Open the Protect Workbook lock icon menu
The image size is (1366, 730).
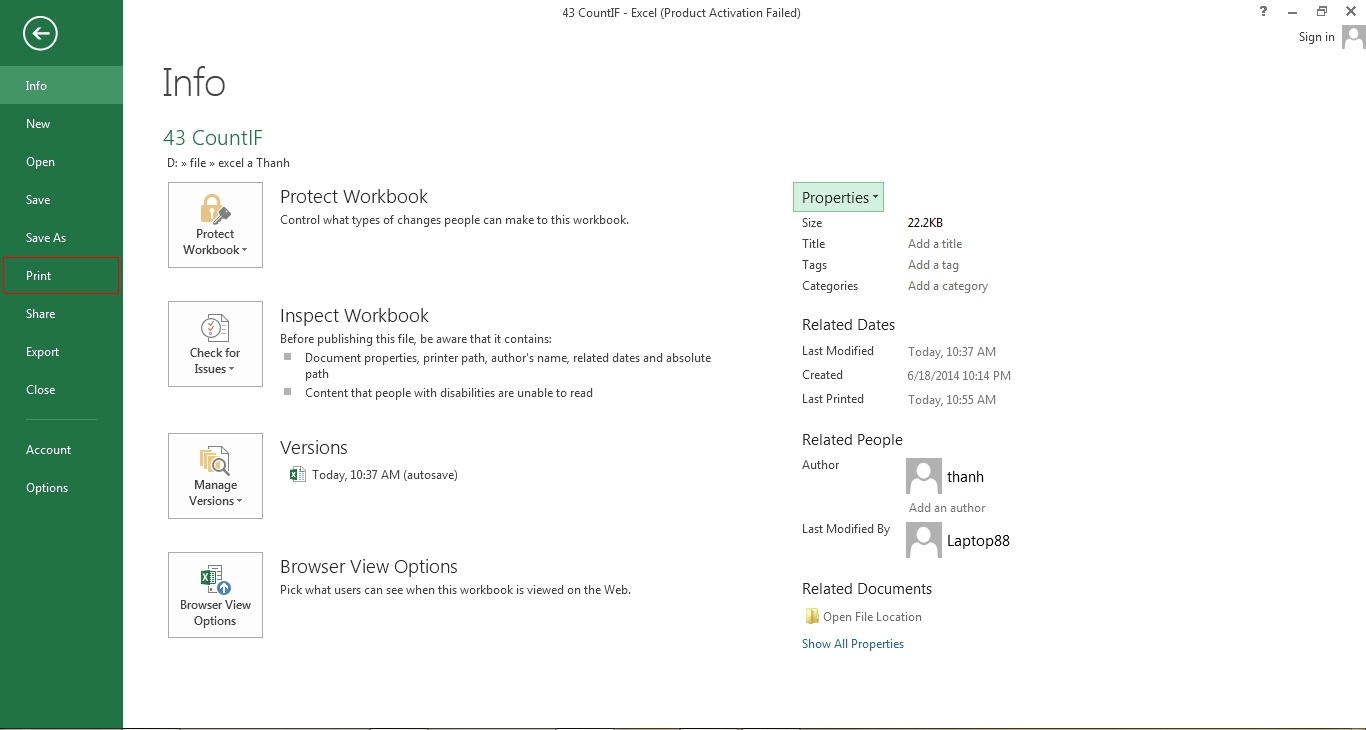[215, 224]
